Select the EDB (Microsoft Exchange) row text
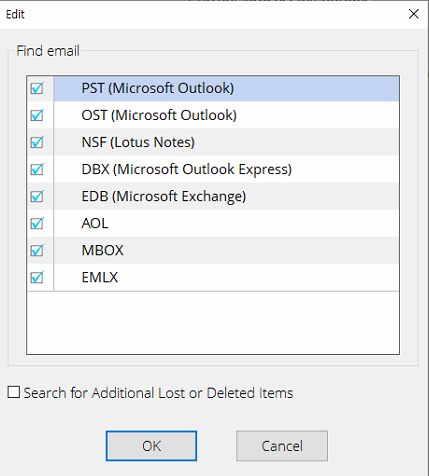The image size is (429, 476). (x=164, y=196)
